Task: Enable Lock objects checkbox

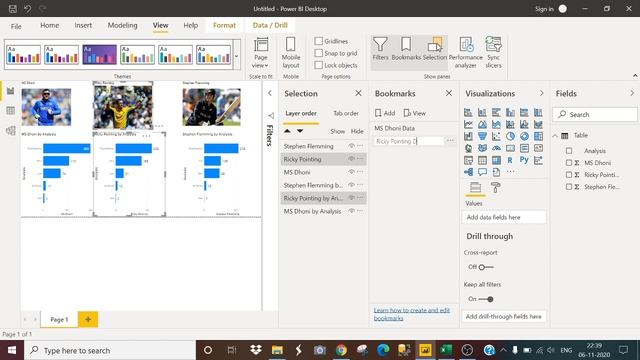Action: tap(319, 65)
